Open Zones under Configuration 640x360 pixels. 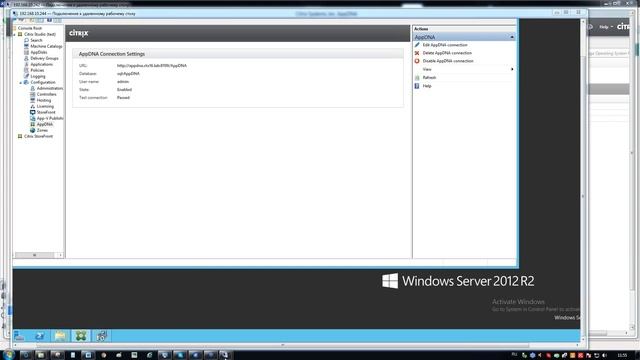[x=42, y=130]
